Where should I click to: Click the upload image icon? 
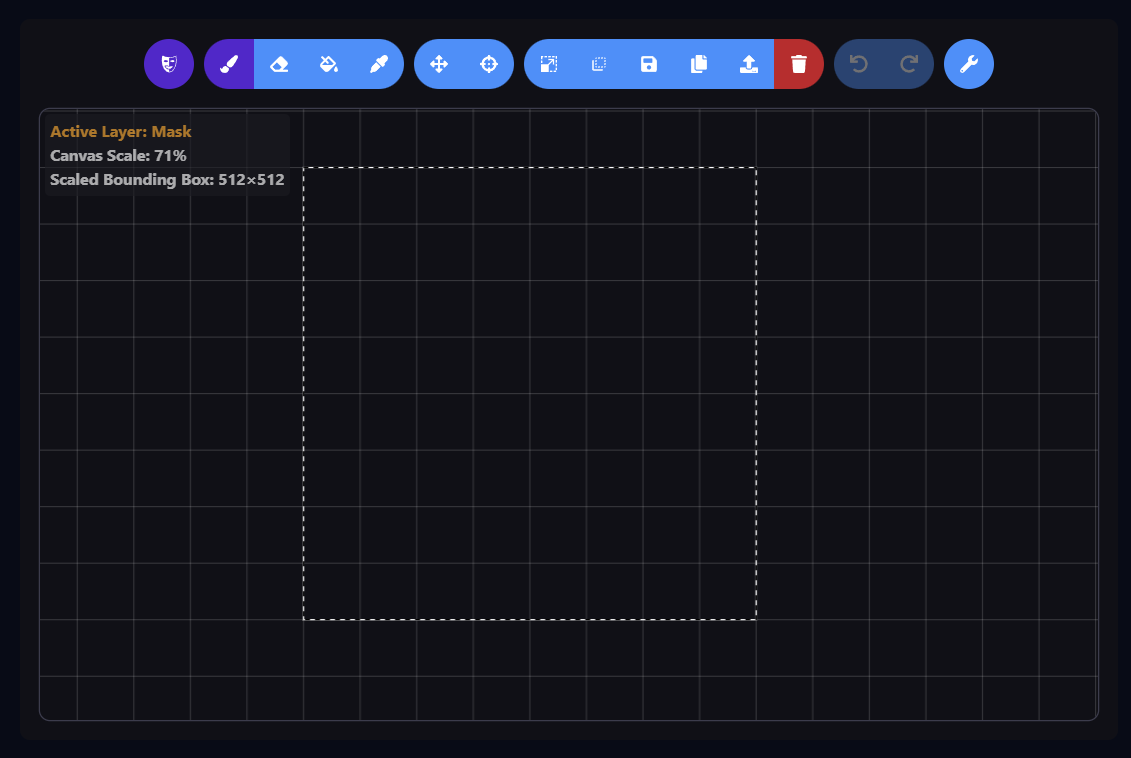[749, 64]
